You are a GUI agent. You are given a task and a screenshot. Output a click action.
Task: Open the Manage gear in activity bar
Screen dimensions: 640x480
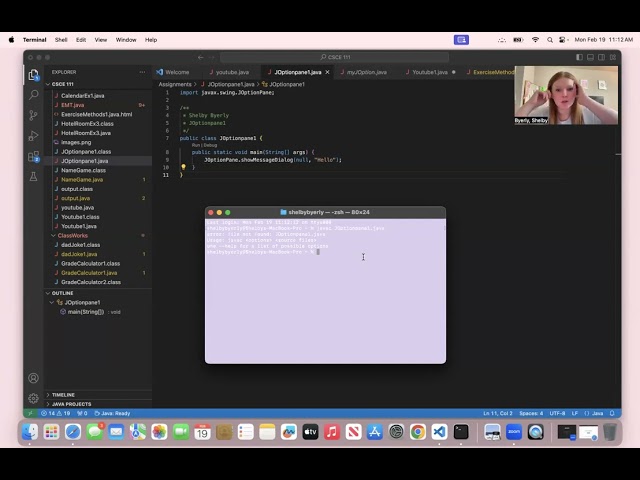(x=33, y=398)
